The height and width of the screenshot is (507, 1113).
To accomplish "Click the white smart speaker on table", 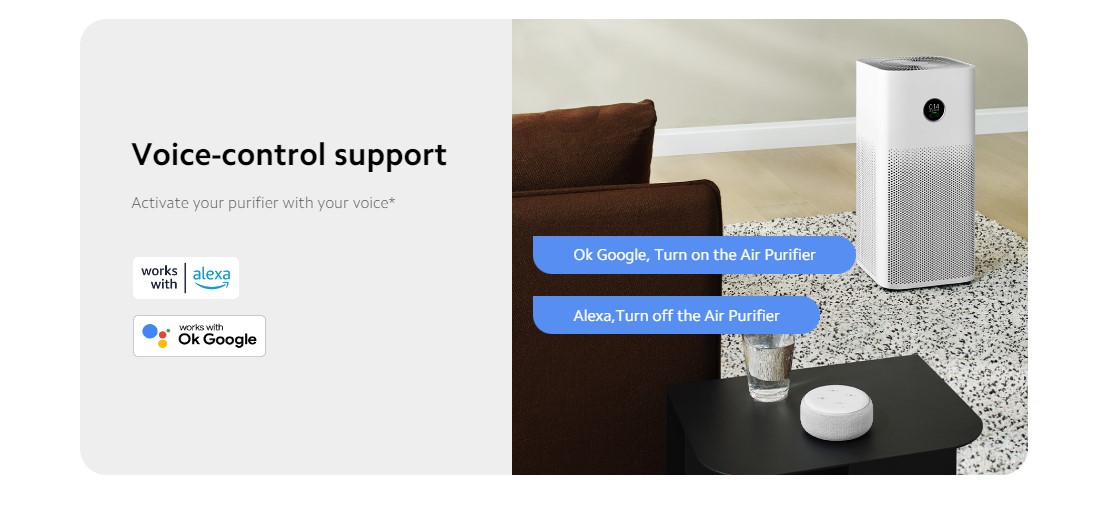I will 836,413.
